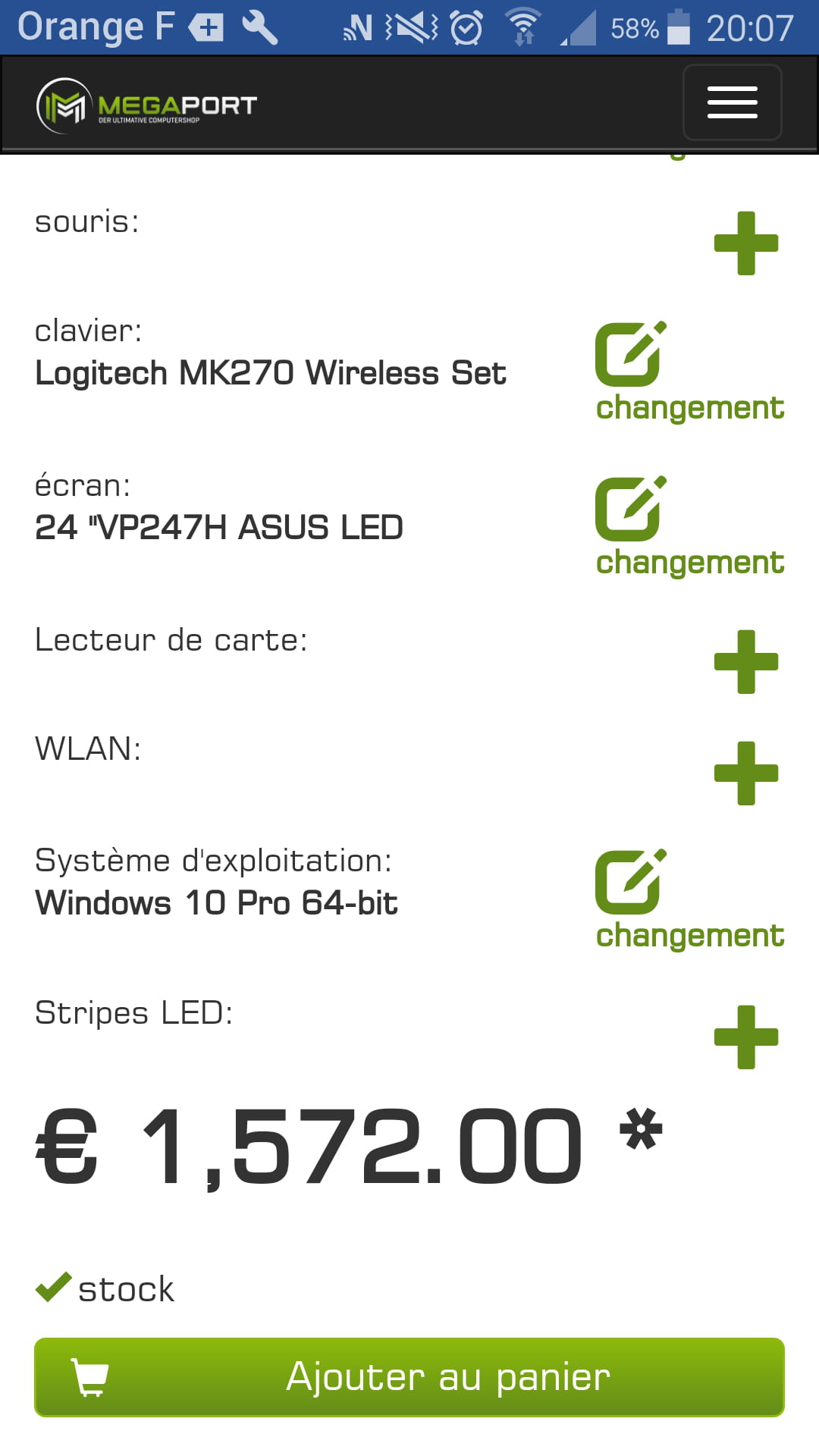Expand the Lecteur de carte option

(x=746, y=662)
